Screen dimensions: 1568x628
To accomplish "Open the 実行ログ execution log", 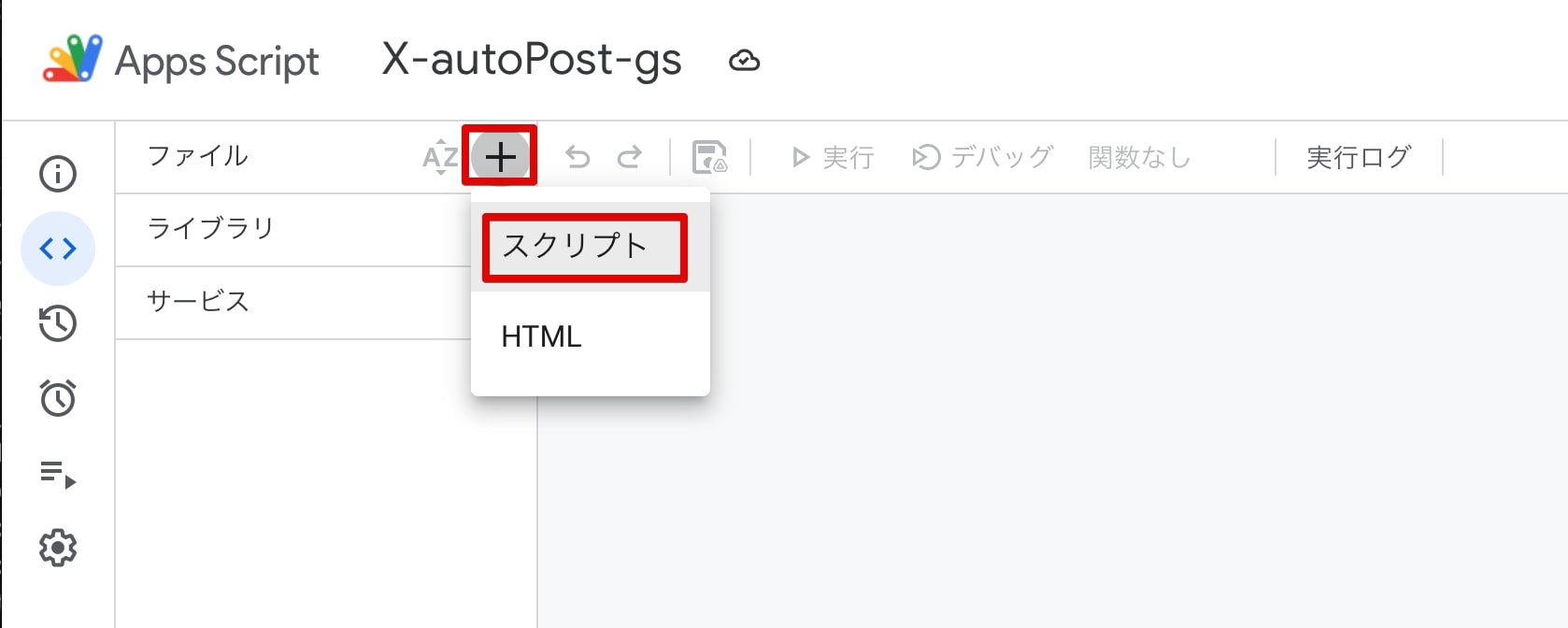I will pyautogui.click(x=1359, y=157).
